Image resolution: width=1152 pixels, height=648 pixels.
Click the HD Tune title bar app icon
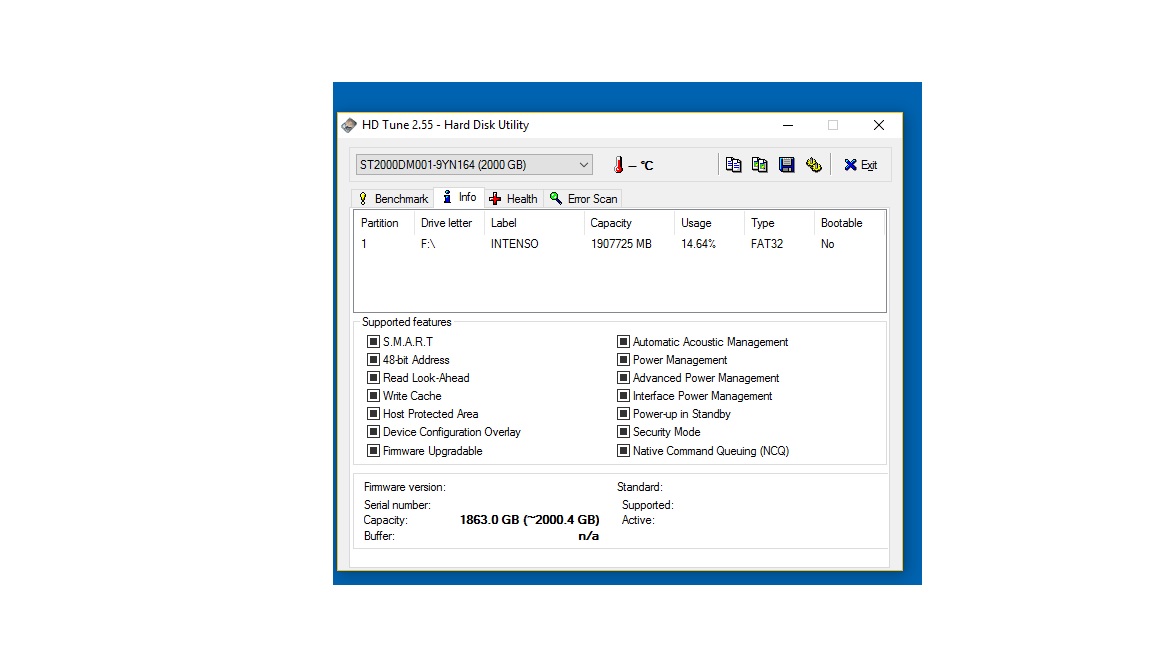[x=349, y=125]
